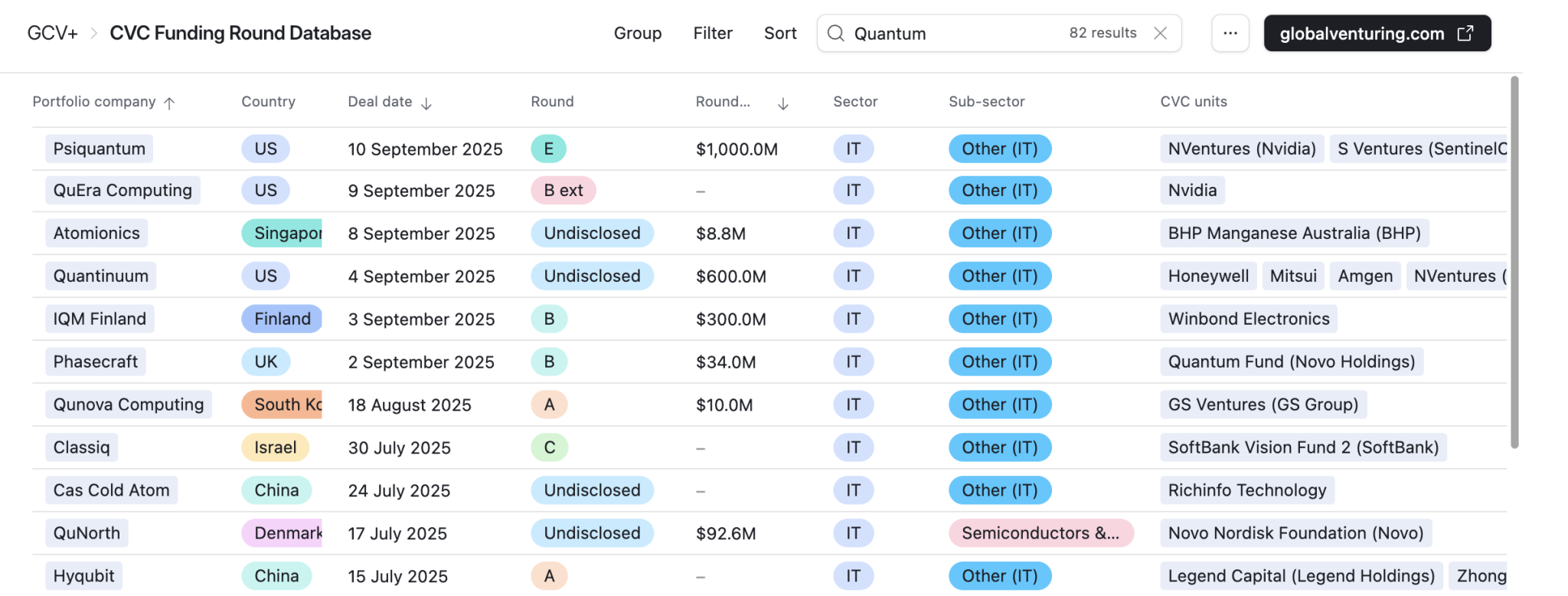The width and height of the screenshot is (1568, 596).
Task: Click the breadcrumb chevron after GCV+
Action: (x=93, y=33)
